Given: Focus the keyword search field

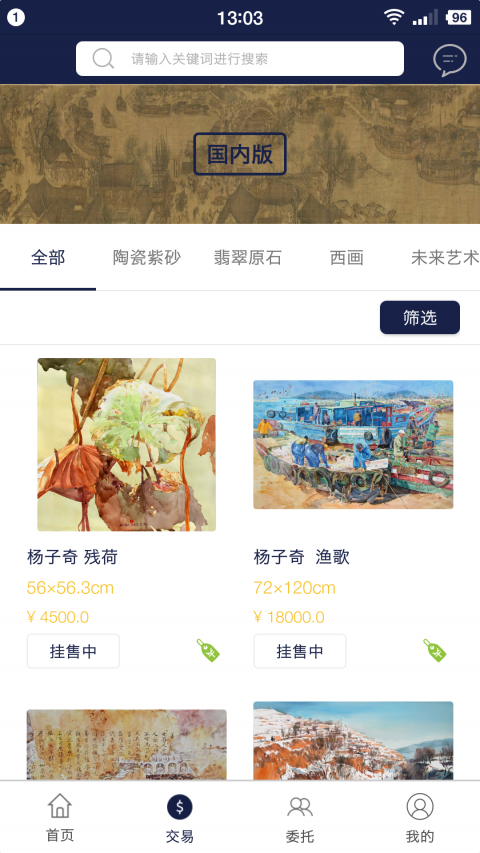Looking at the screenshot, I should [x=240, y=59].
